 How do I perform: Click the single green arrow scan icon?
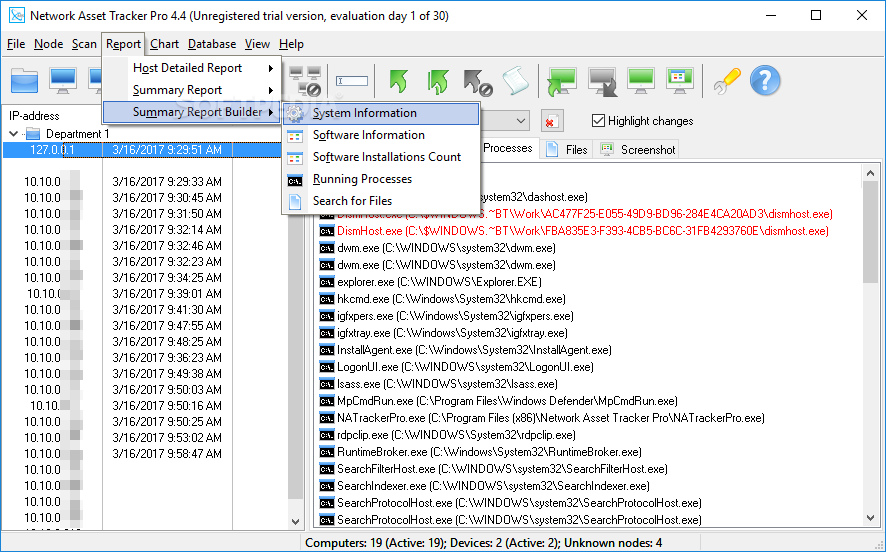[x=399, y=81]
